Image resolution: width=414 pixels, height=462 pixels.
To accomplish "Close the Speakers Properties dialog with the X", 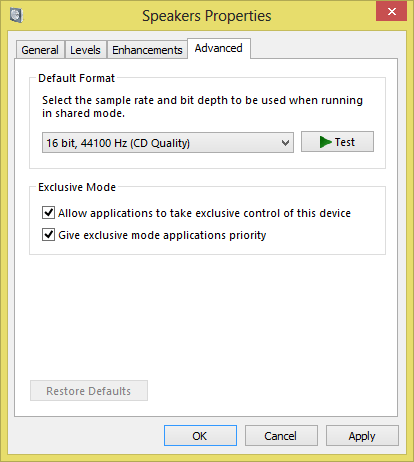I will pyautogui.click(x=392, y=11).
